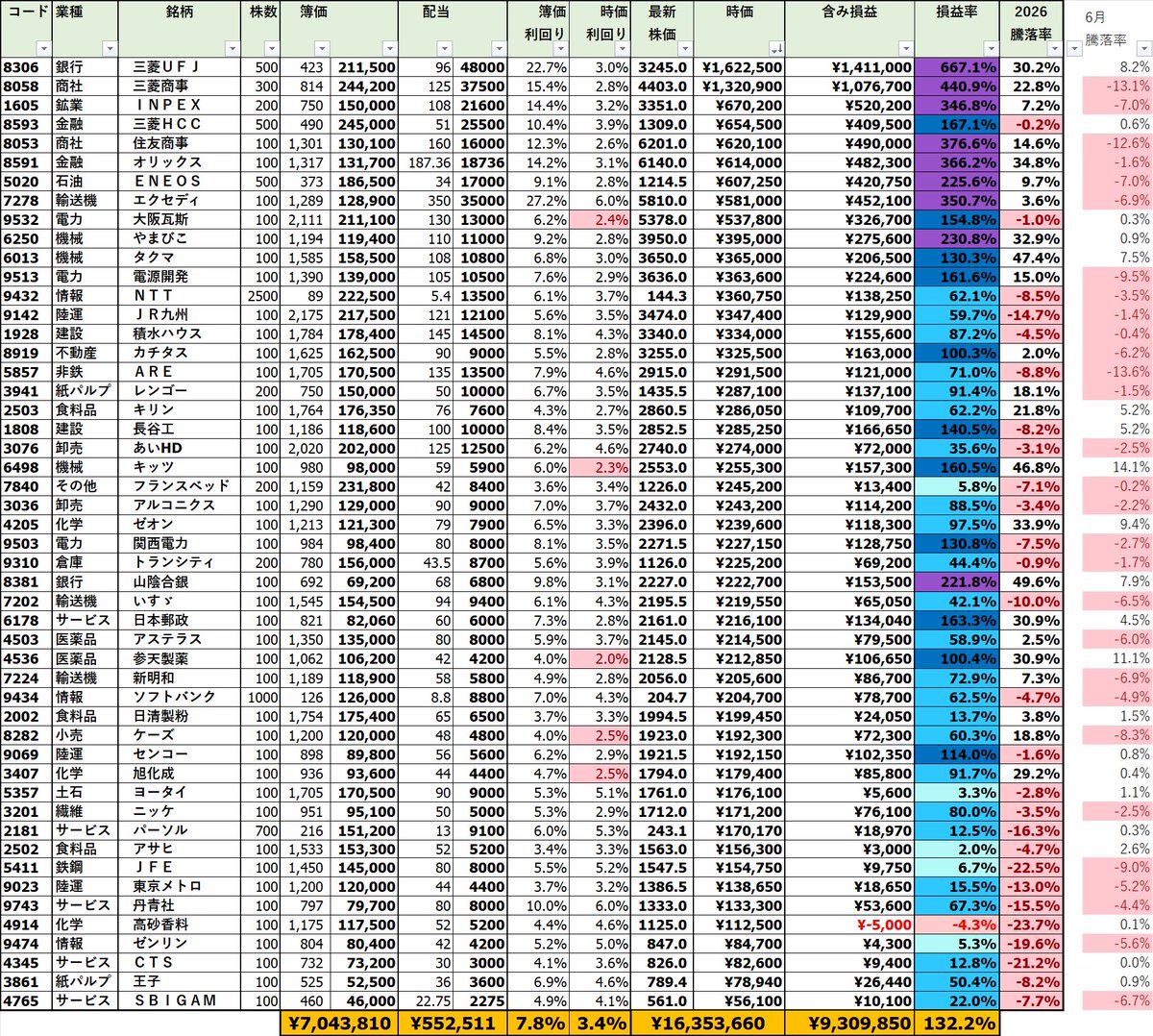The image size is (1153, 1036).
Task: Select the 高砂香料 name cell
Action: (179, 925)
